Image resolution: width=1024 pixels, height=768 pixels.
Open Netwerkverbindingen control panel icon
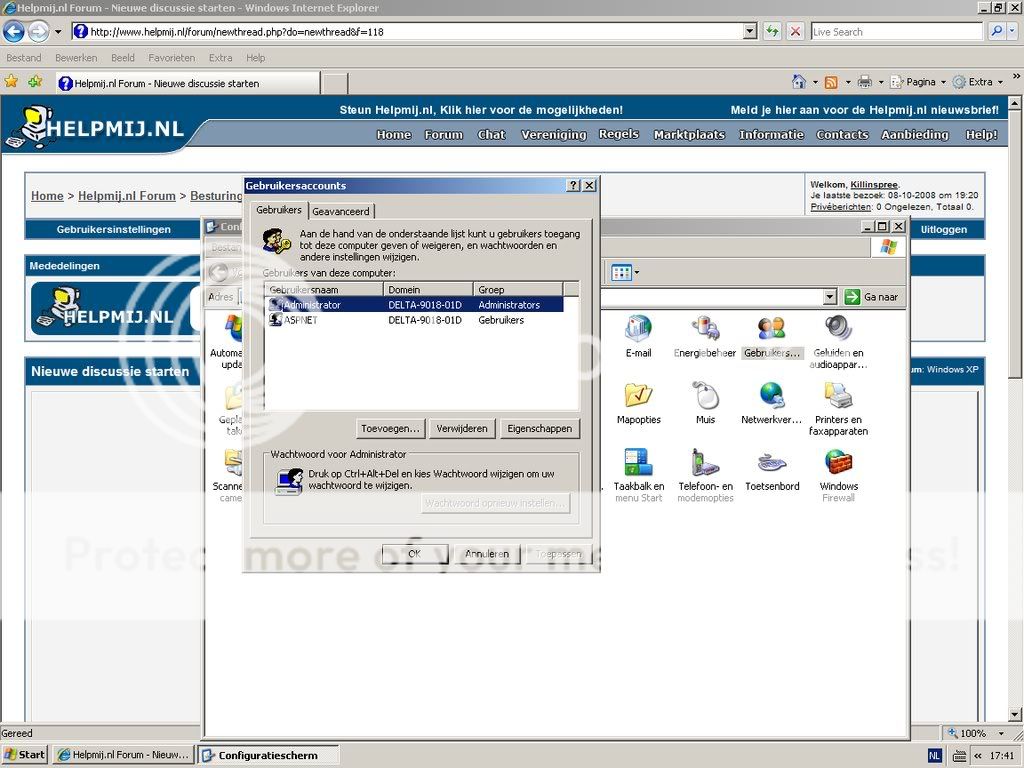pos(771,402)
